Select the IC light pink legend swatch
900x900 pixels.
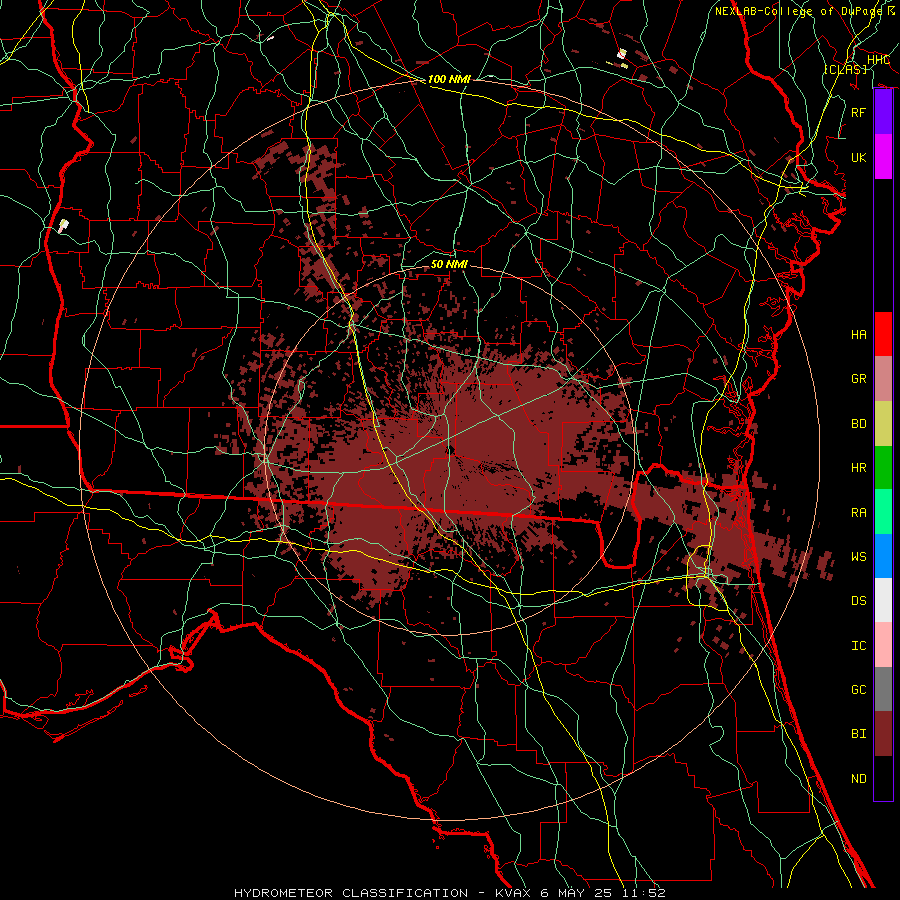883,645
